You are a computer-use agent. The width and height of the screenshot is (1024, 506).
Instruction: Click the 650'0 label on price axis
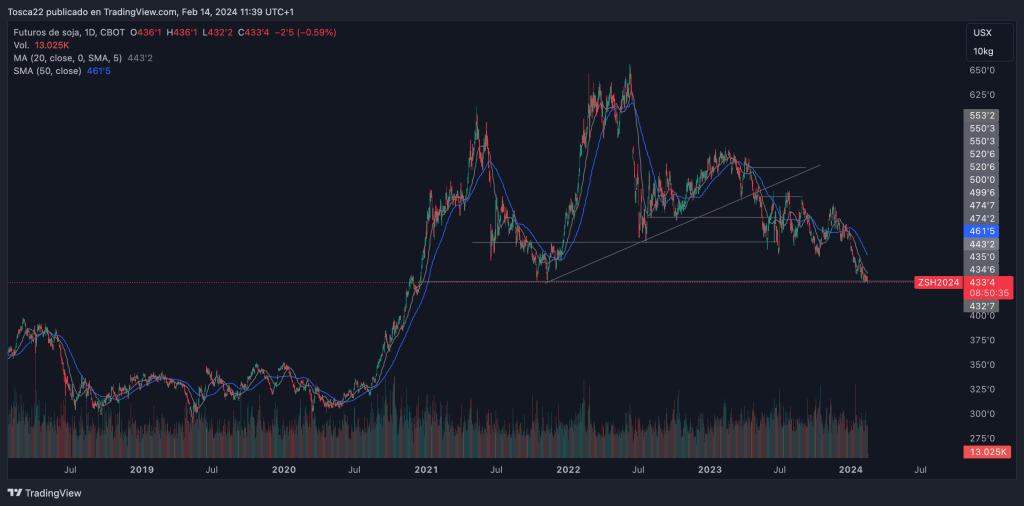tap(982, 70)
